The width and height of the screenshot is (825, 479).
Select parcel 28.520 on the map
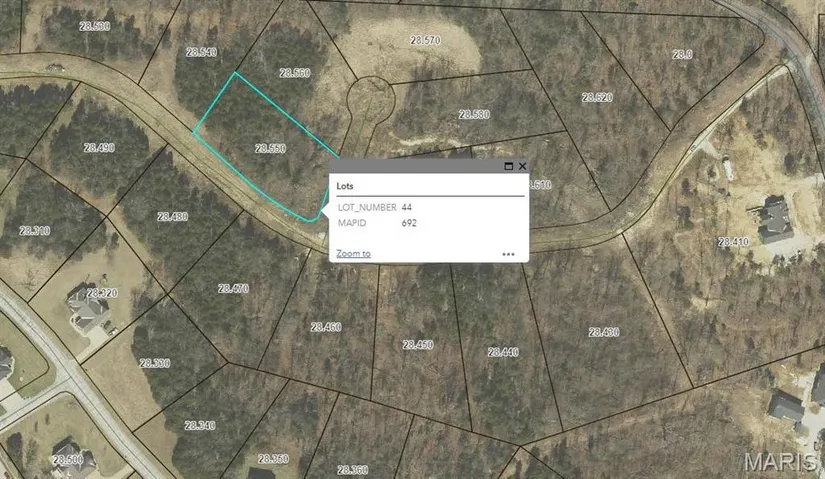(x=597, y=97)
